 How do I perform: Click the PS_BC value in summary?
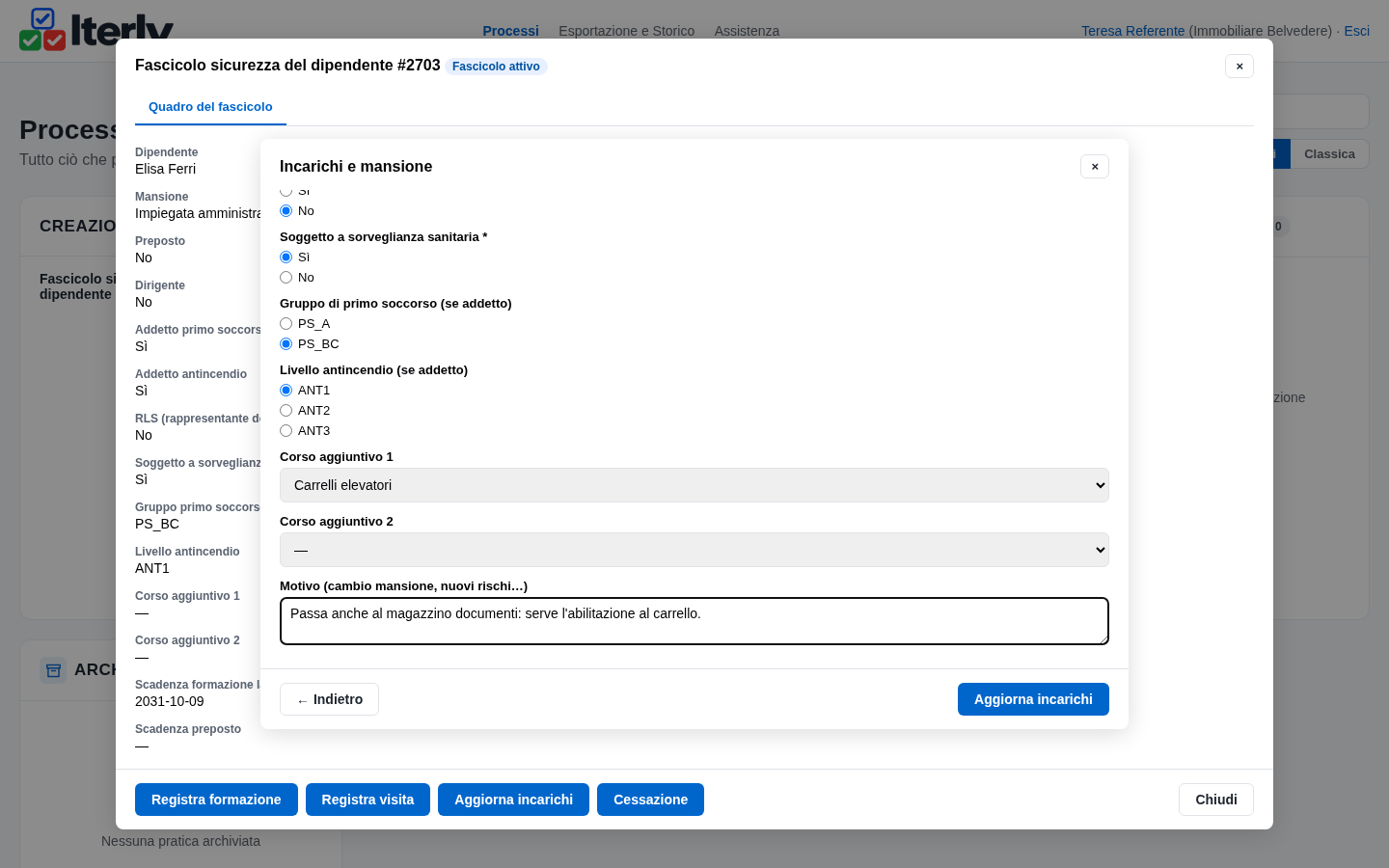157,524
